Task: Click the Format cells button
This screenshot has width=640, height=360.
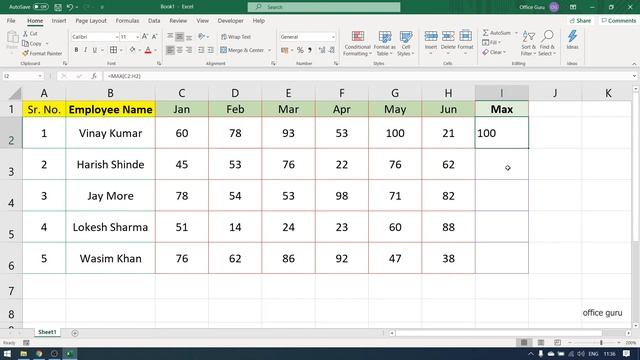Action: pos(465,43)
